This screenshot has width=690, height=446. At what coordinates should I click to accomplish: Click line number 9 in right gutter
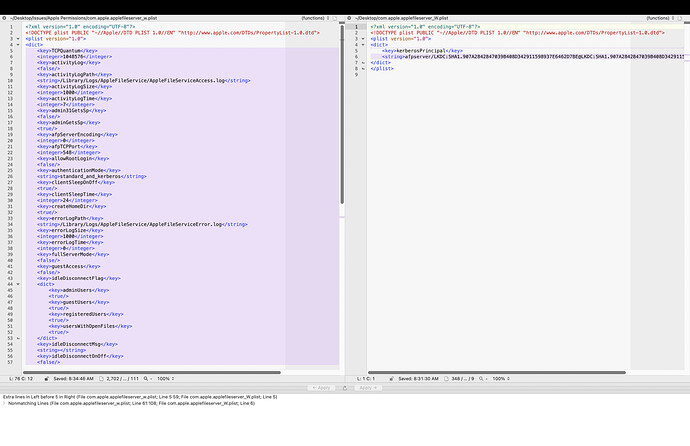[x=356, y=75]
